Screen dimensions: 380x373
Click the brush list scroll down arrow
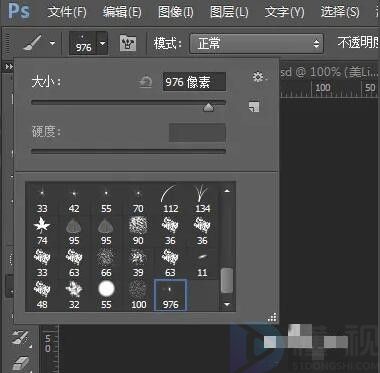tap(227, 304)
